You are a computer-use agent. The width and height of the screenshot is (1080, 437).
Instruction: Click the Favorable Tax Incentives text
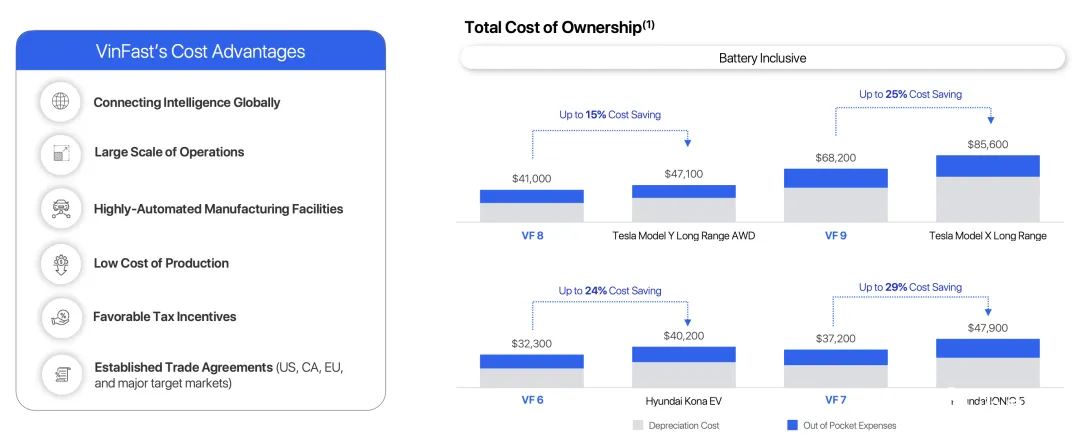click(x=165, y=317)
